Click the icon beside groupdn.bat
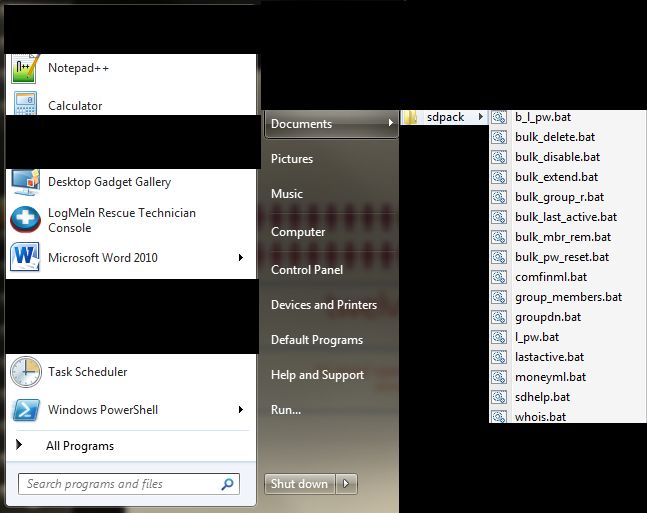Viewport: 647px width, 513px height. click(x=498, y=317)
